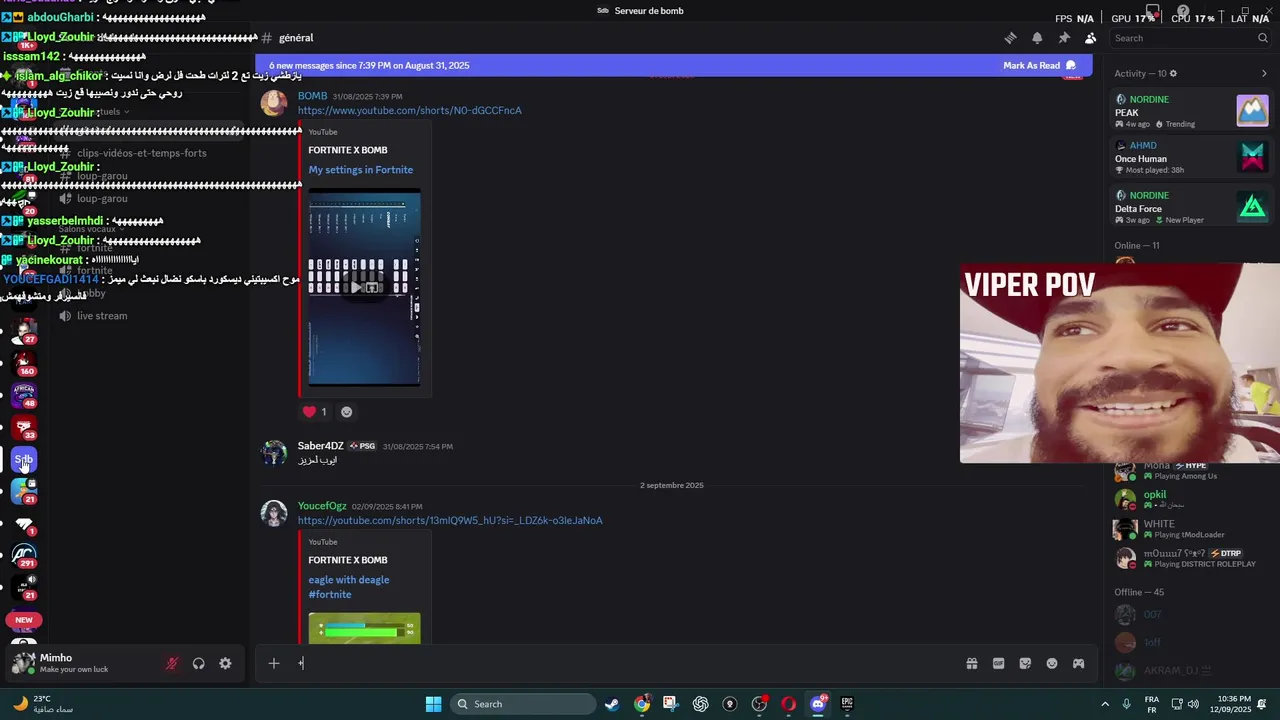Select the server with 160 badge

[x=24, y=364]
